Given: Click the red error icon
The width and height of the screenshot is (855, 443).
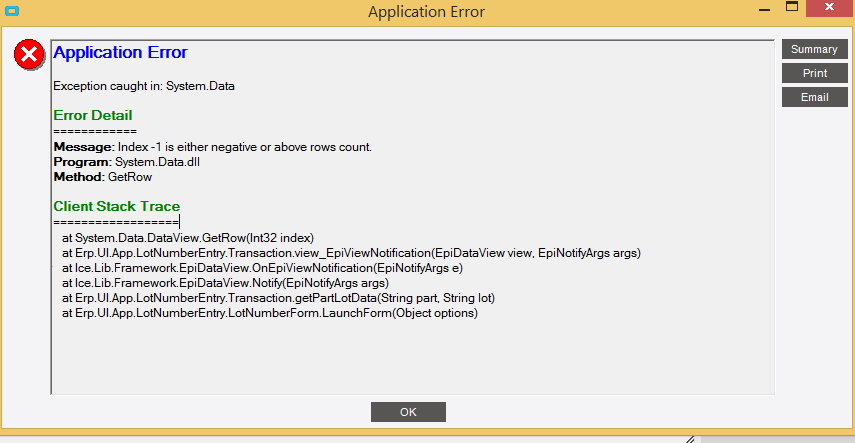Looking at the screenshot, I should coord(29,55).
